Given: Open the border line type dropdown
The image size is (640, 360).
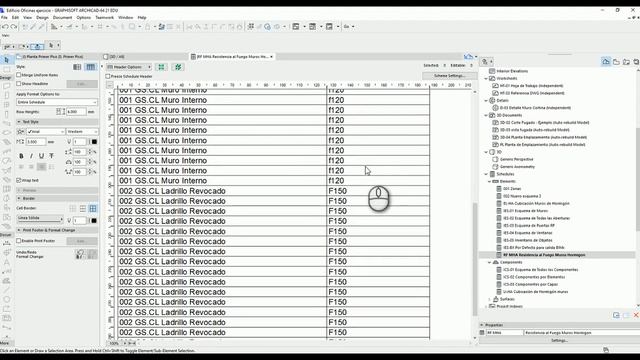Looking at the screenshot, I should click(x=40, y=219).
